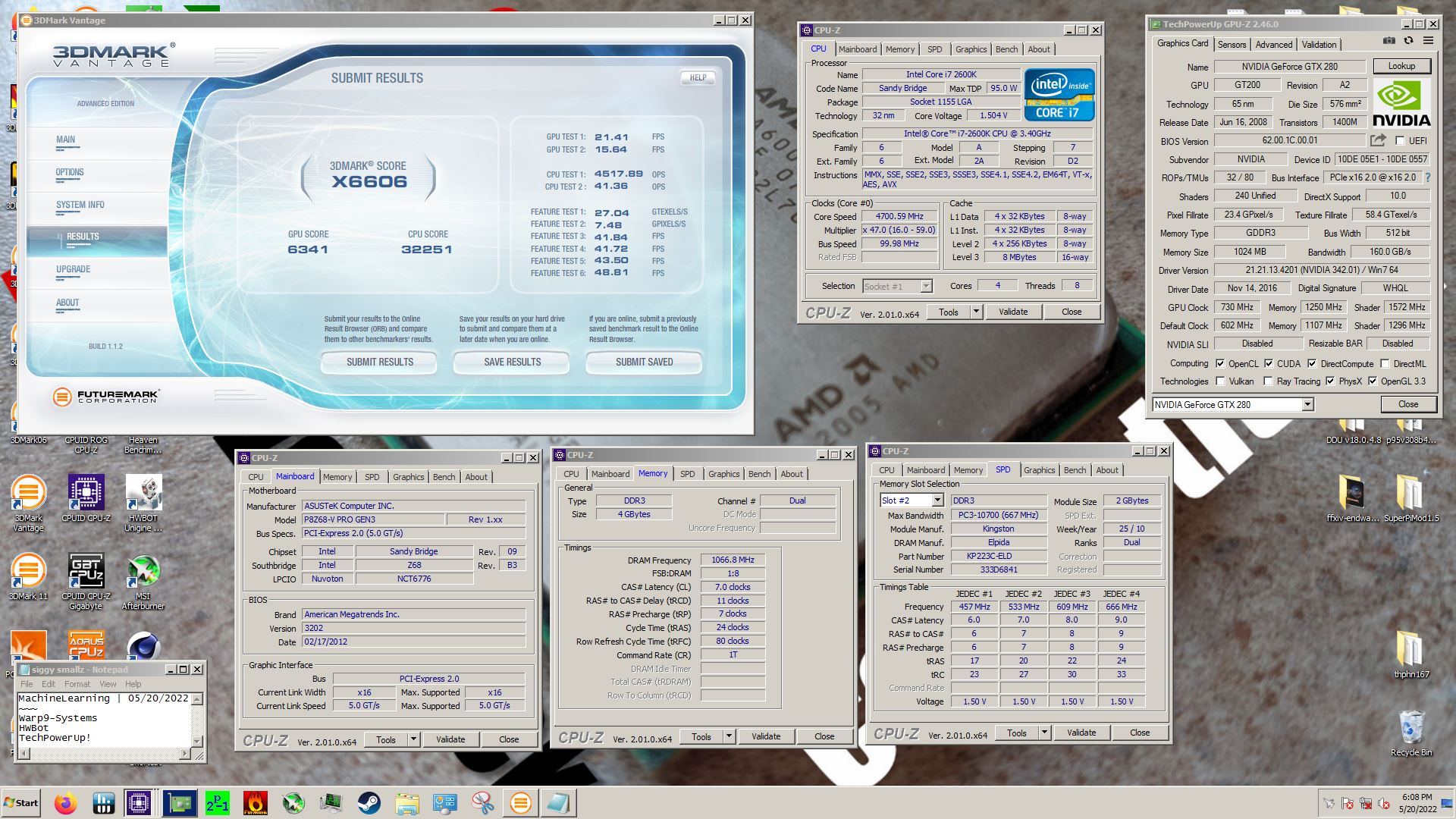Screen dimensions: 1456x819
Task: Click the 3DMark score X6606
Action: point(369,182)
